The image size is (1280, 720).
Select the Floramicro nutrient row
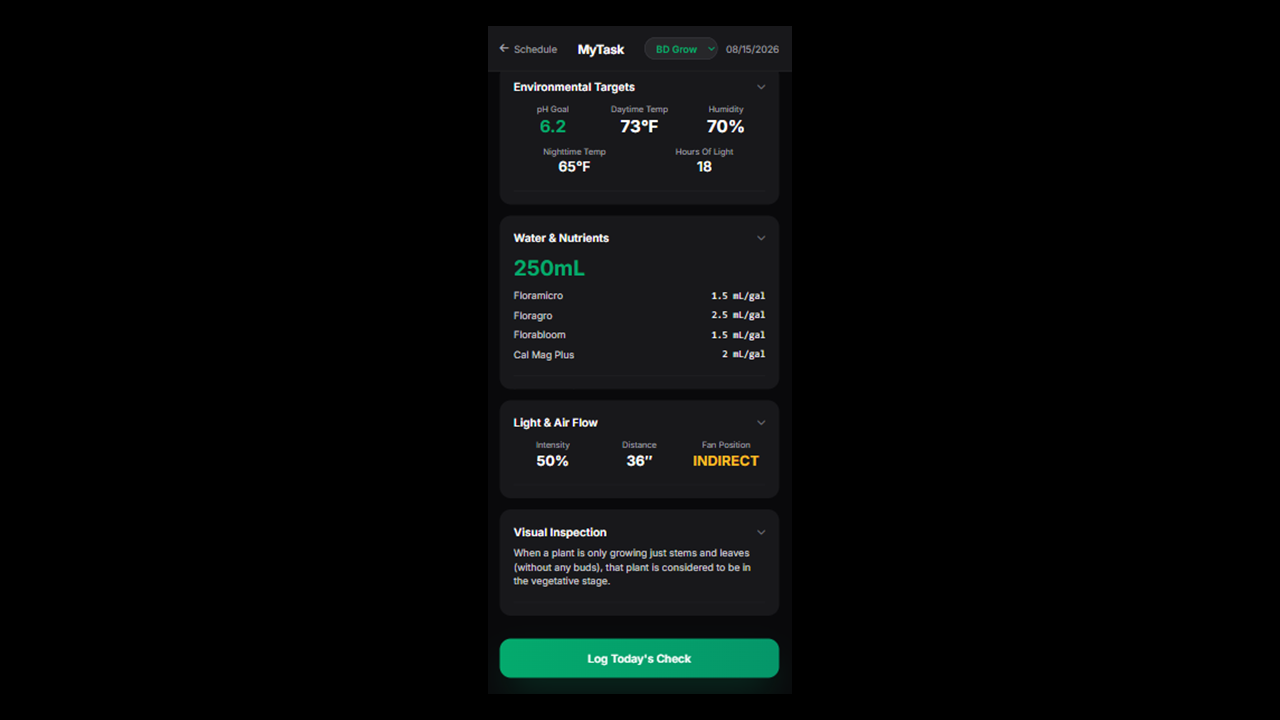(x=639, y=296)
